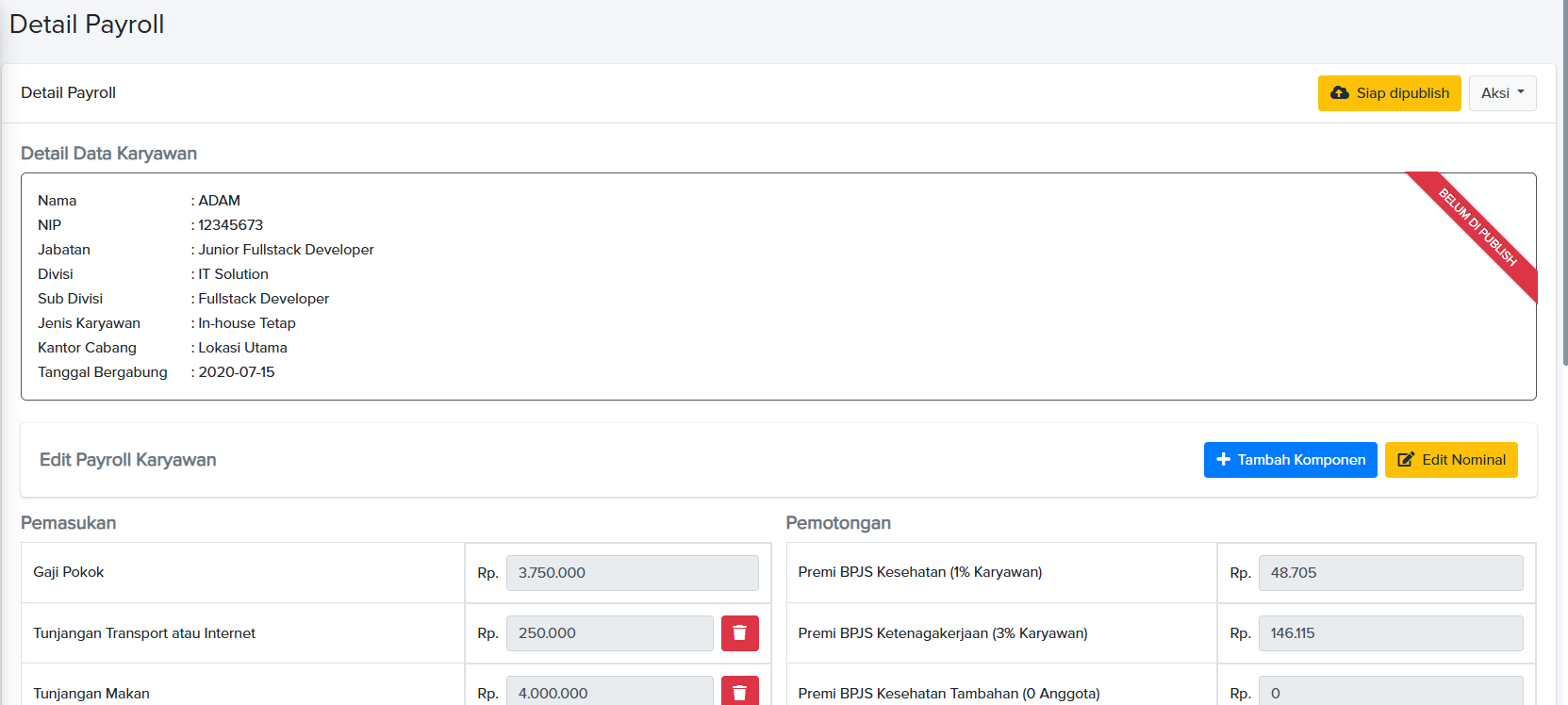The height and width of the screenshot is (705, 1568).
Task: Click the plus icon on Tambah Komponen
Action: pos(1223,460)
